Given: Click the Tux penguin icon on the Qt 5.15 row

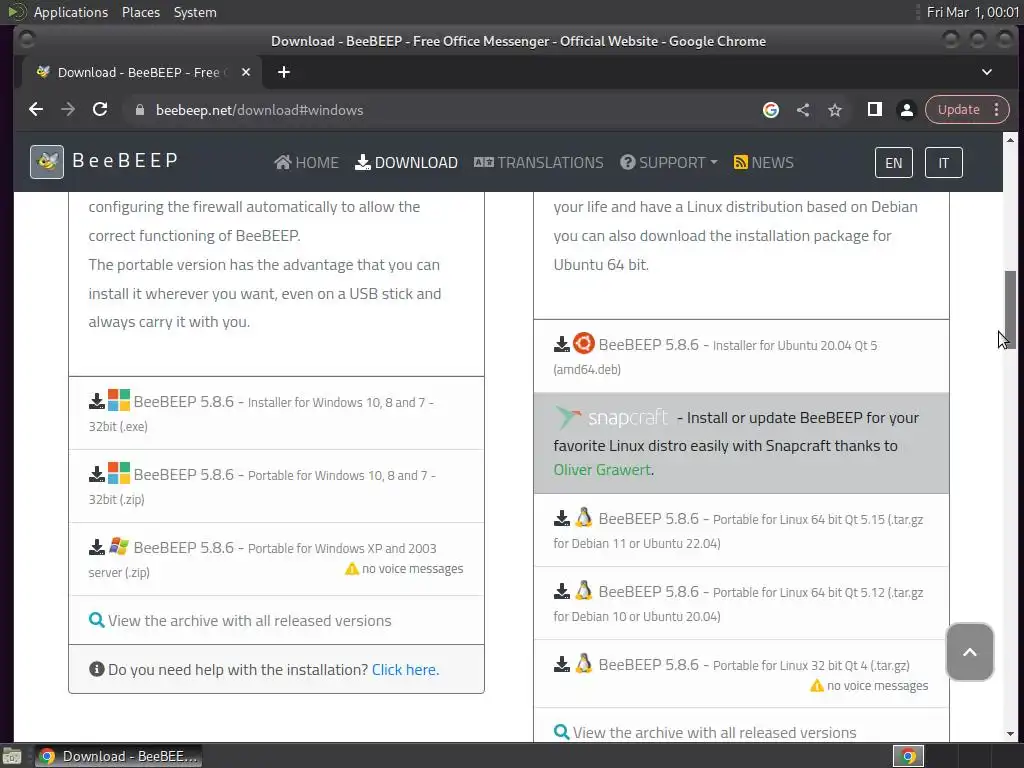Looking at the screenshot, I should click(584, 517).
